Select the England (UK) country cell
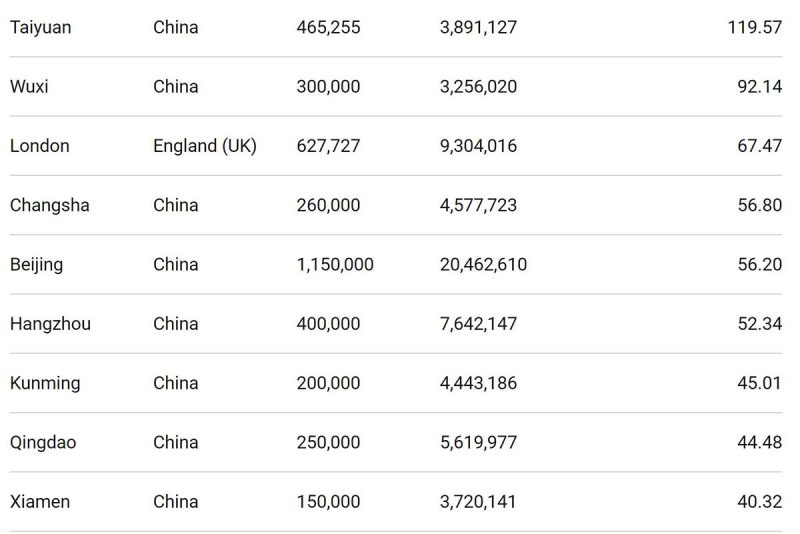 (204, 146)
